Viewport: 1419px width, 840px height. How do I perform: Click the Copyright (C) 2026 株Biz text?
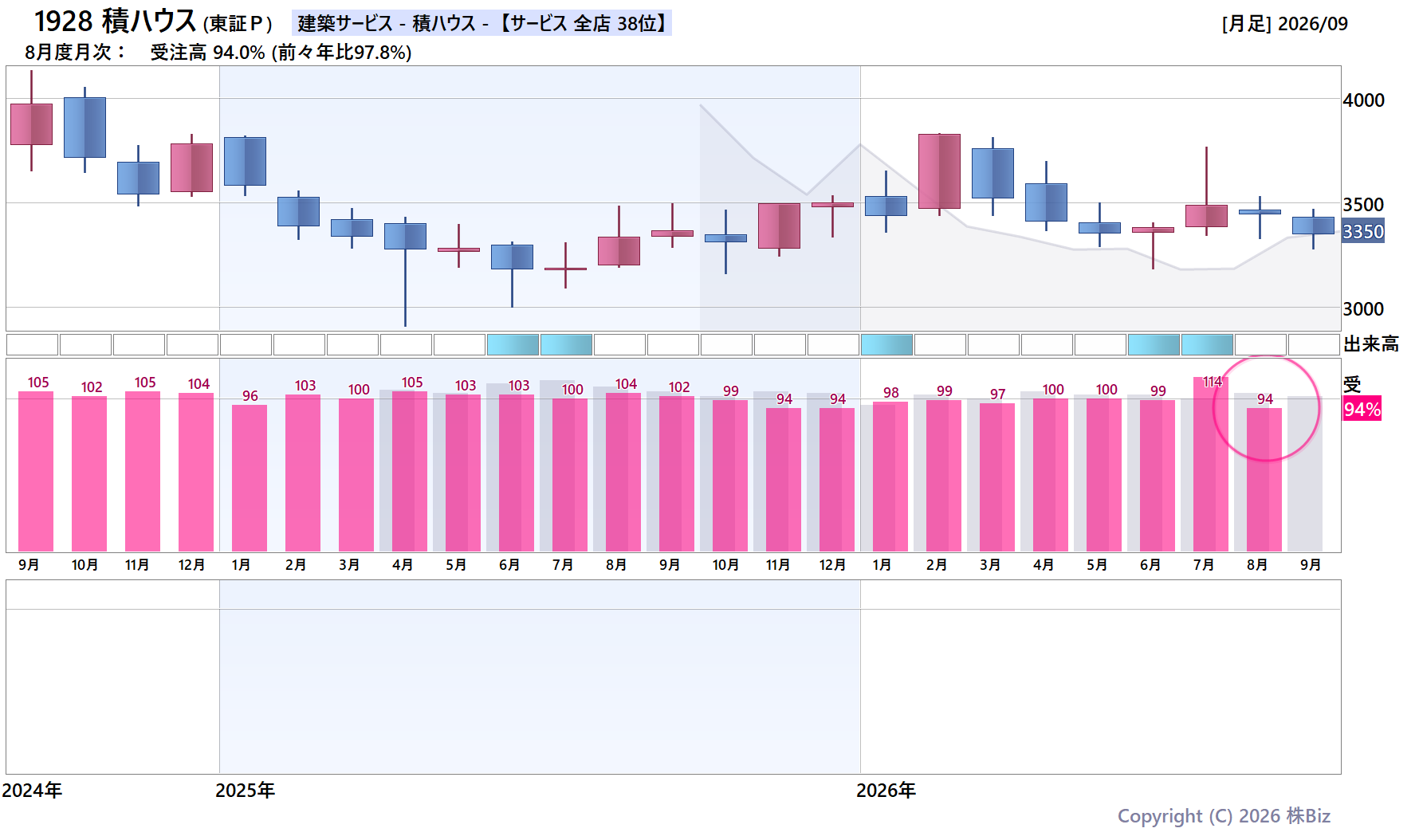(x=1224, y=816)
